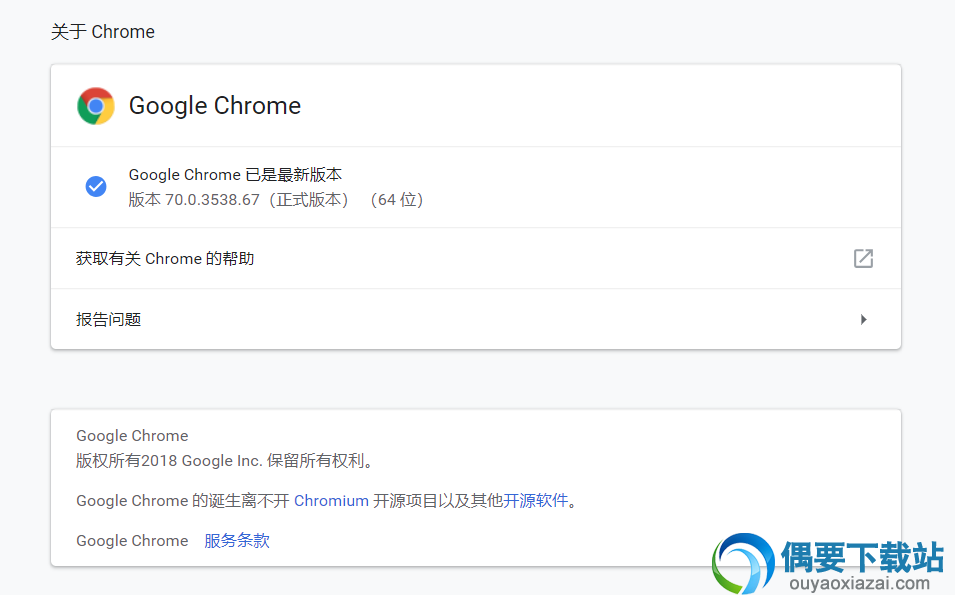Expand the 报告问题 arrow
The image size is (955, 595).
coord(864,319)
